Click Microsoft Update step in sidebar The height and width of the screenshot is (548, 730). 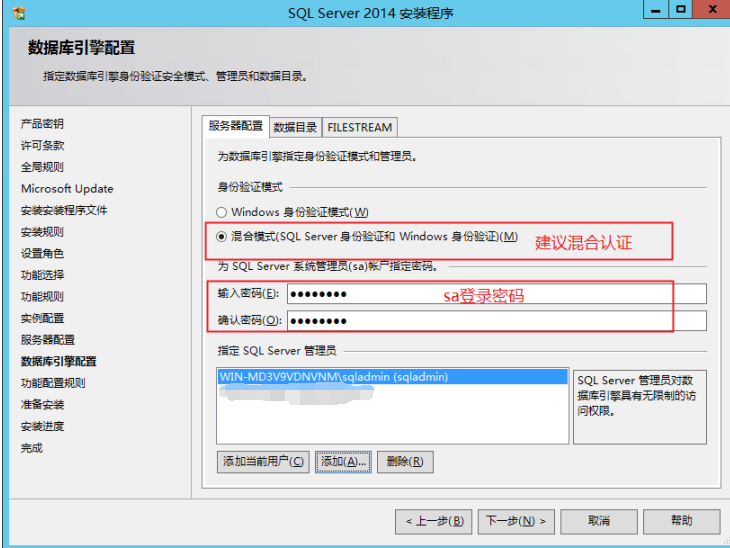click(67, 189)
